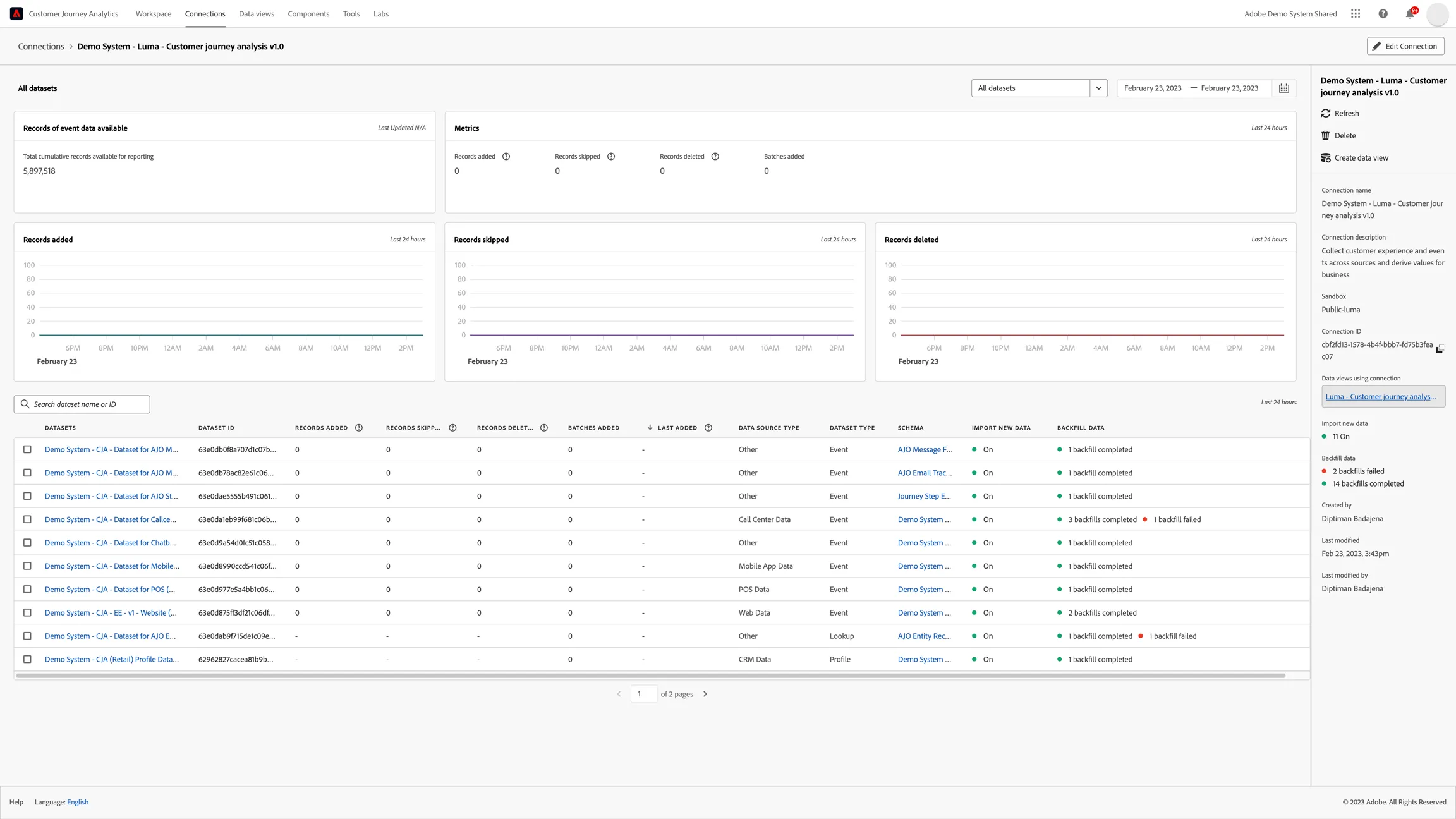Click the Edit Connection button

(1405, 46)
